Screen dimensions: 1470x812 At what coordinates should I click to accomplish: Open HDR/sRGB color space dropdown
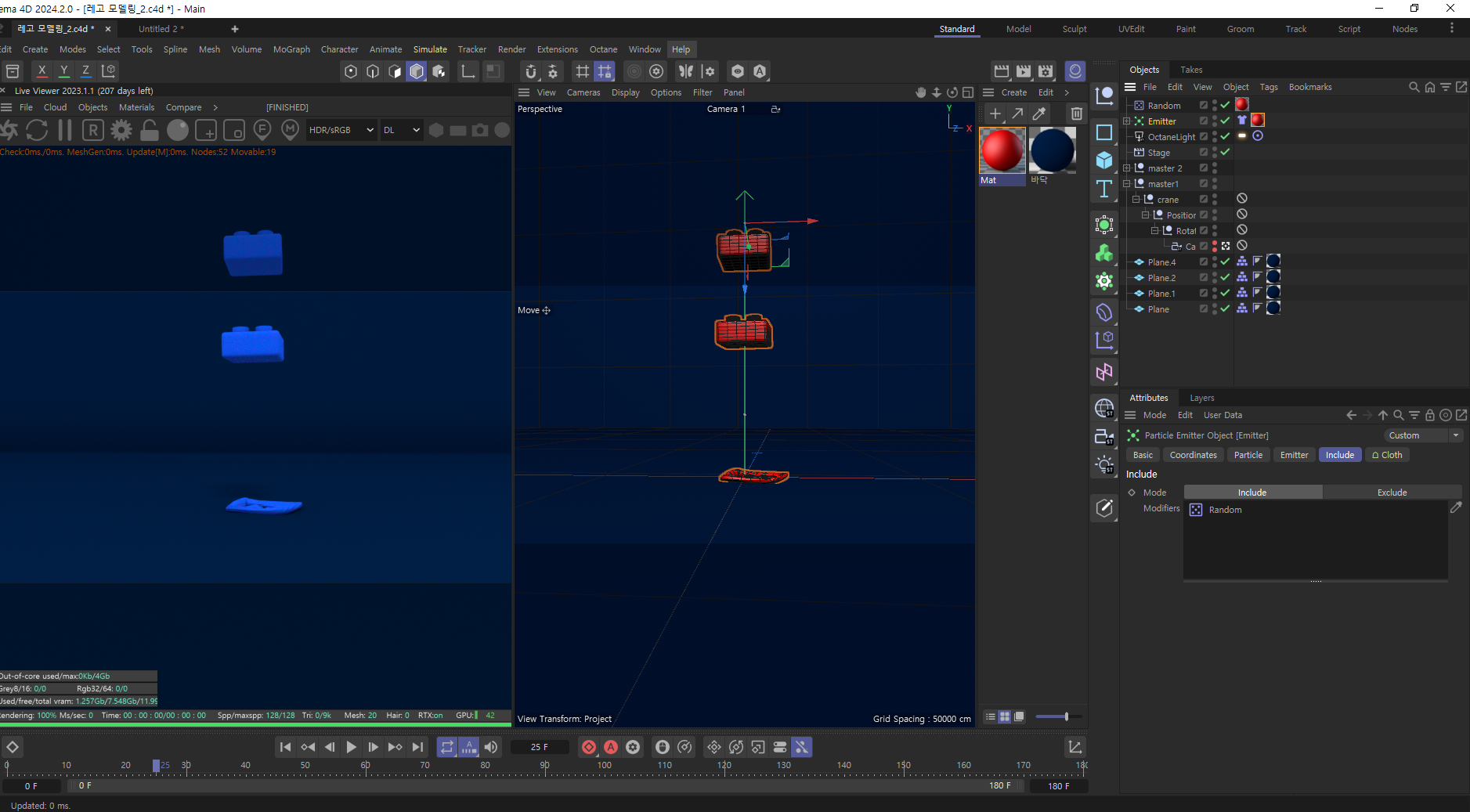point(341,130)
